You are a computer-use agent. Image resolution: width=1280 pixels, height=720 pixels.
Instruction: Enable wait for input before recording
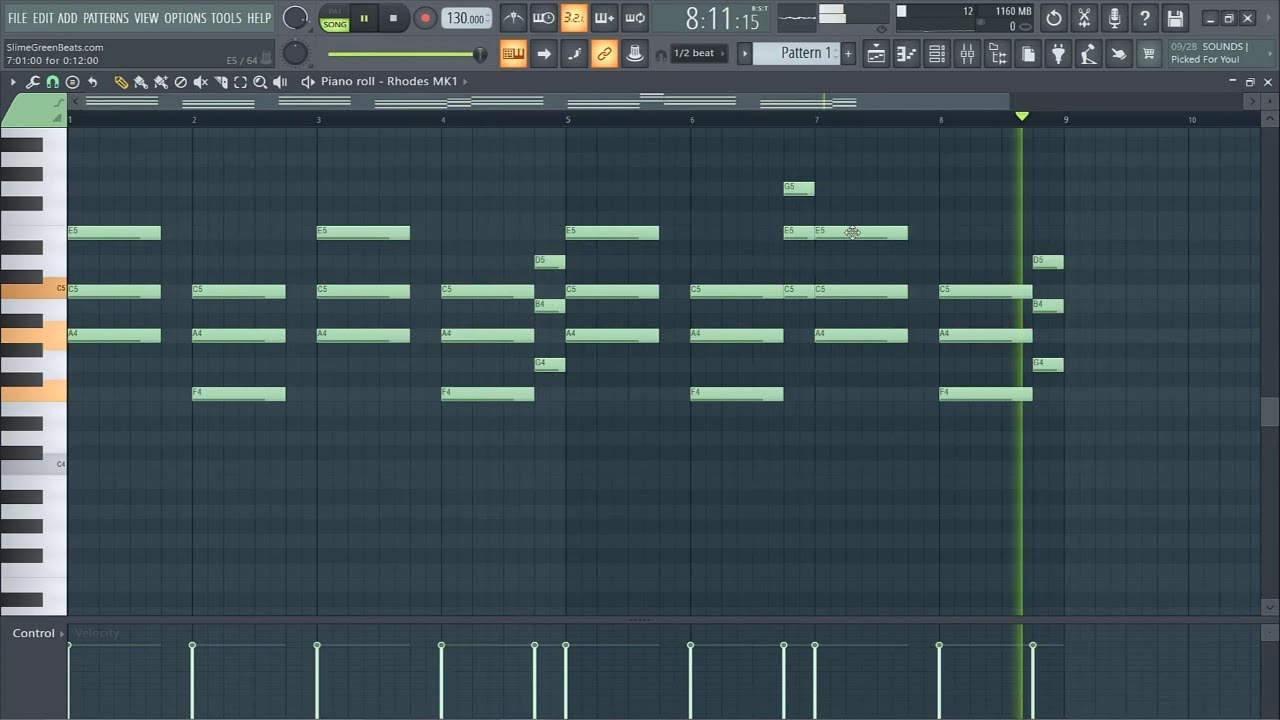[544, 18]
